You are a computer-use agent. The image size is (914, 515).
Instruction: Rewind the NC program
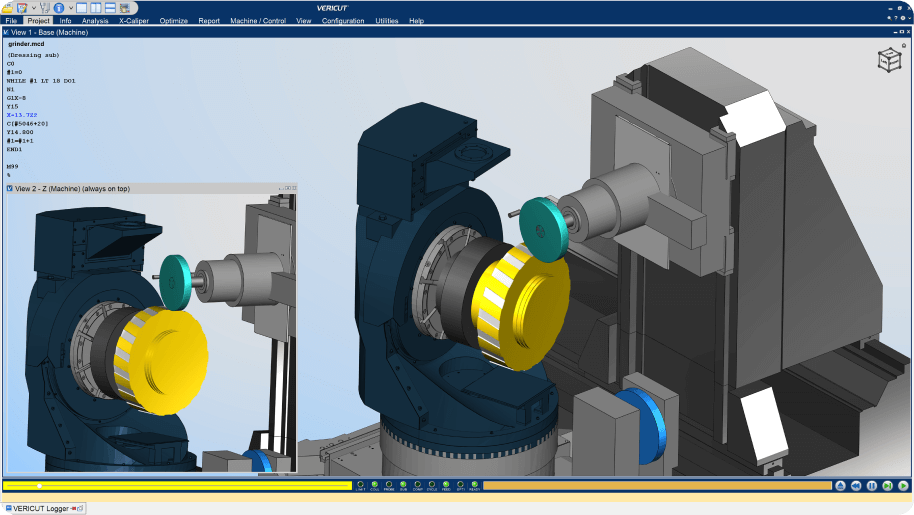pyautogui.click(x=856, y=486)
